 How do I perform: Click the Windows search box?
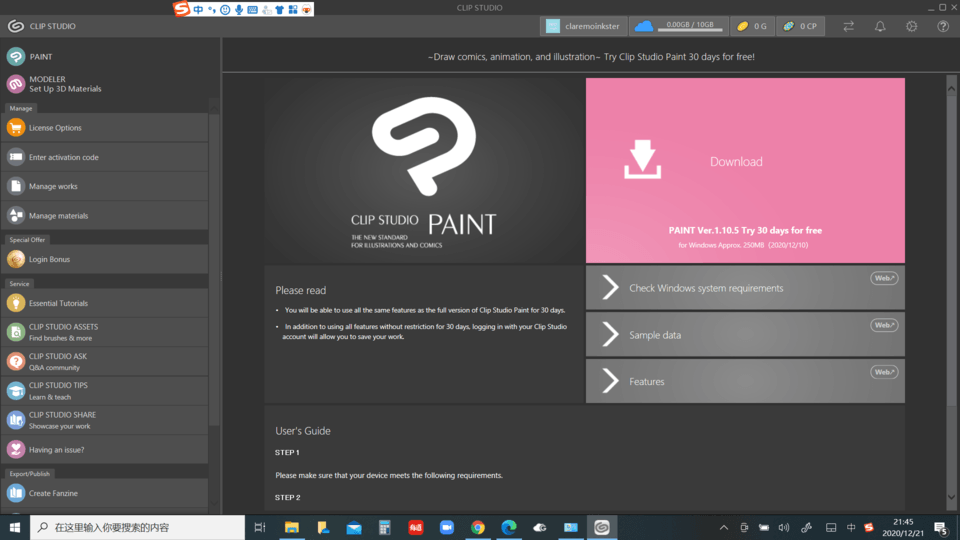pyautogui.click(x=138, y=527)
